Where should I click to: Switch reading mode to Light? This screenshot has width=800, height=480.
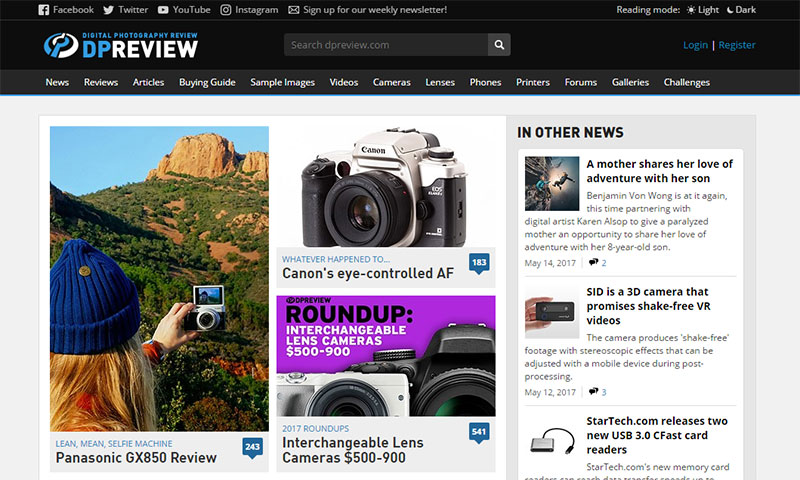(703, 10)
